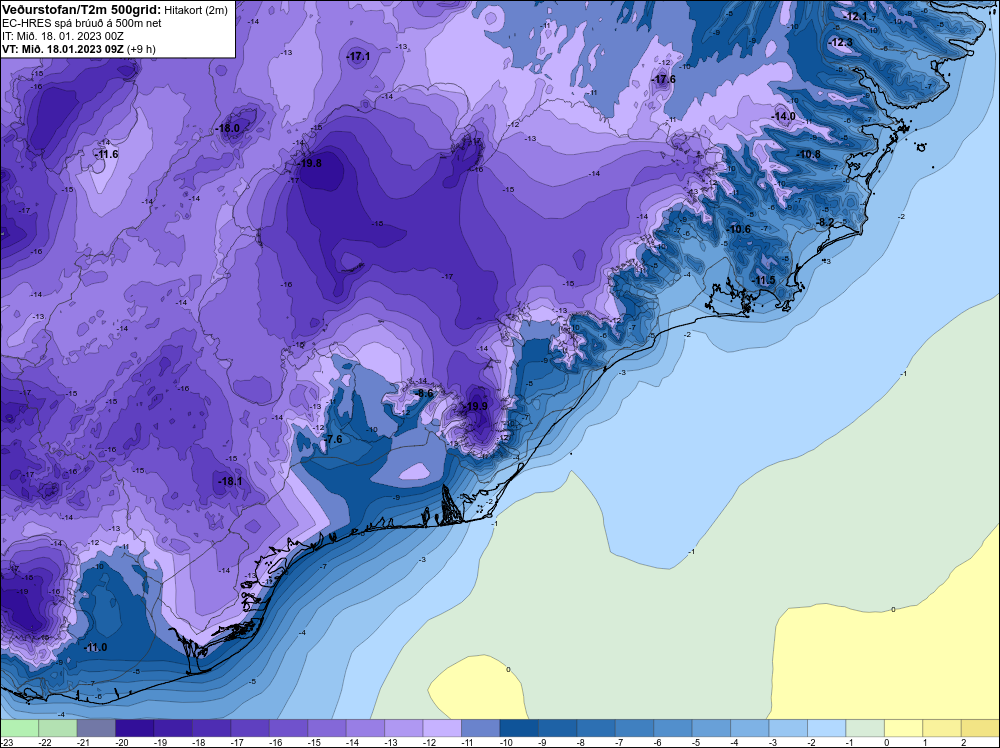1000x748 pixels.
Task: Select the -5 medium blue legend swatch
Action: tap(711, 728)
